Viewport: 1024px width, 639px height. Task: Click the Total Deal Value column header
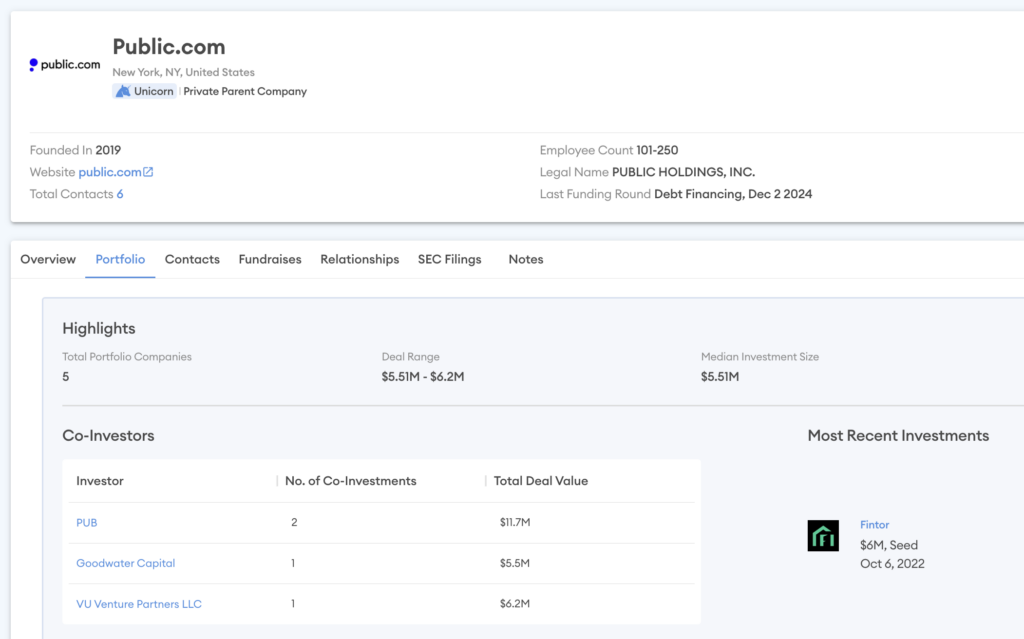[541, 481]
